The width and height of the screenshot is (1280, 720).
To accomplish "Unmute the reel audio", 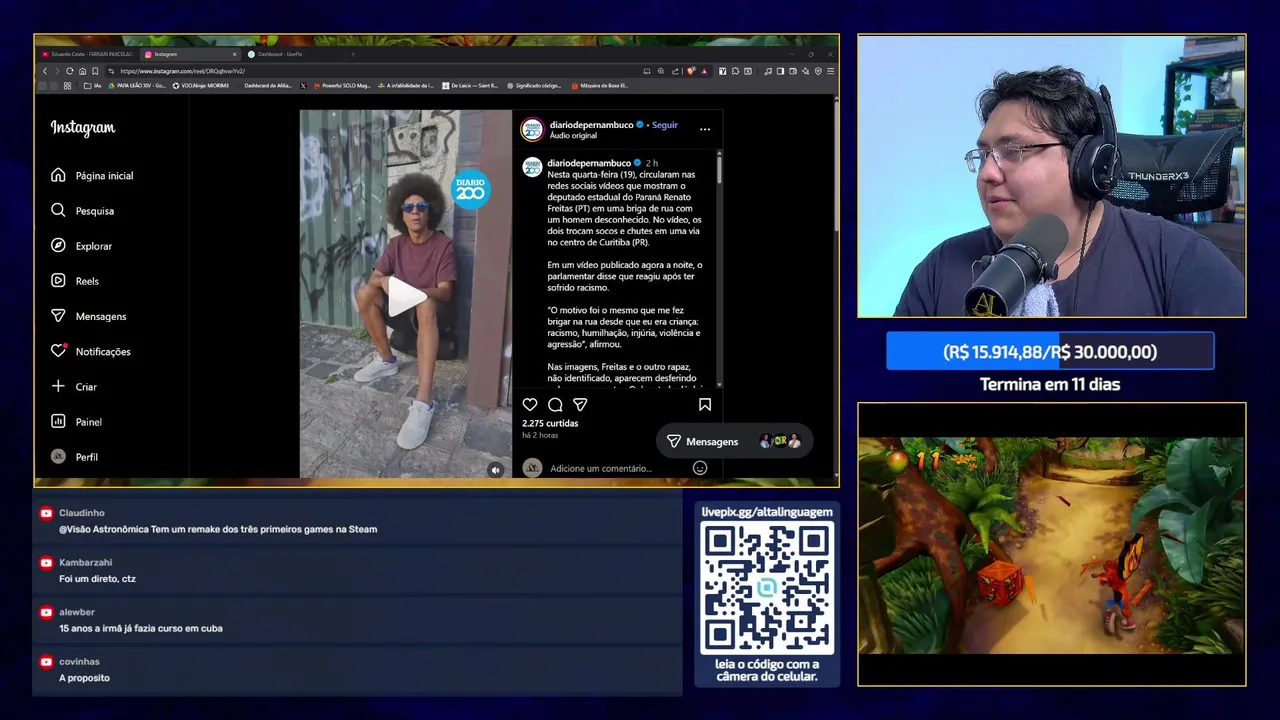I will (495, 469).
